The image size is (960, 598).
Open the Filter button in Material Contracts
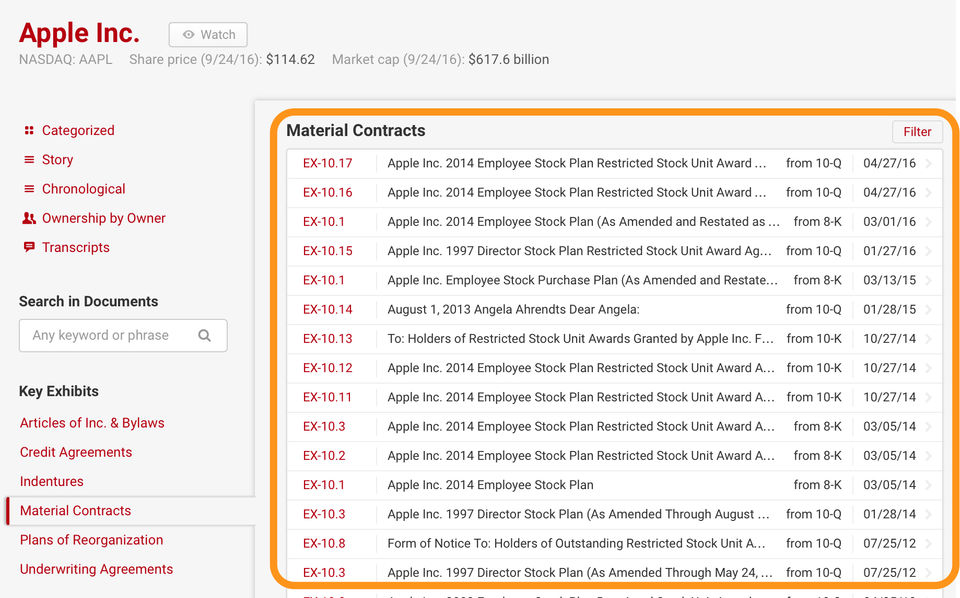(x=916, y=132)
